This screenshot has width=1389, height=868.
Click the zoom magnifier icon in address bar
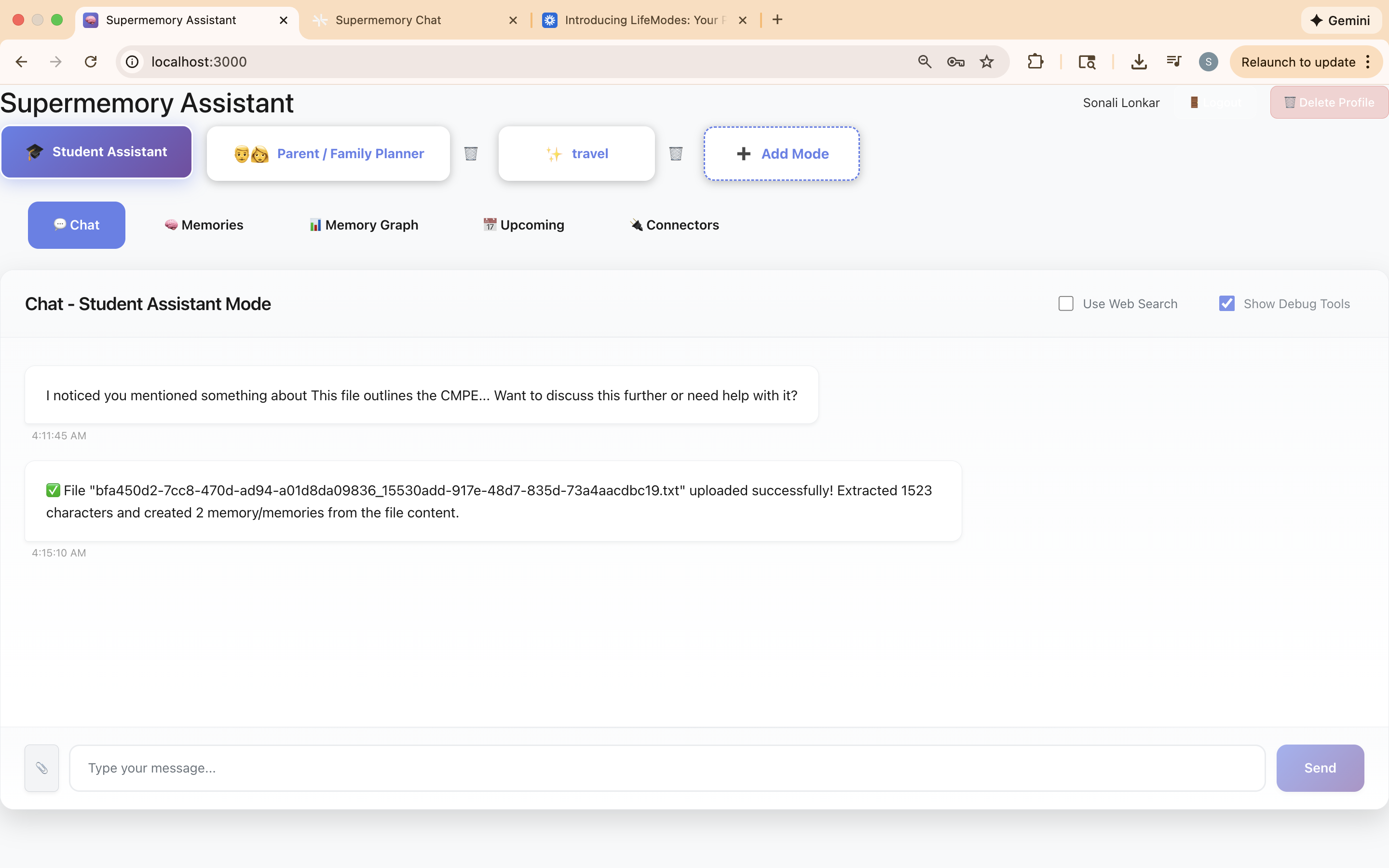(924, 61)
